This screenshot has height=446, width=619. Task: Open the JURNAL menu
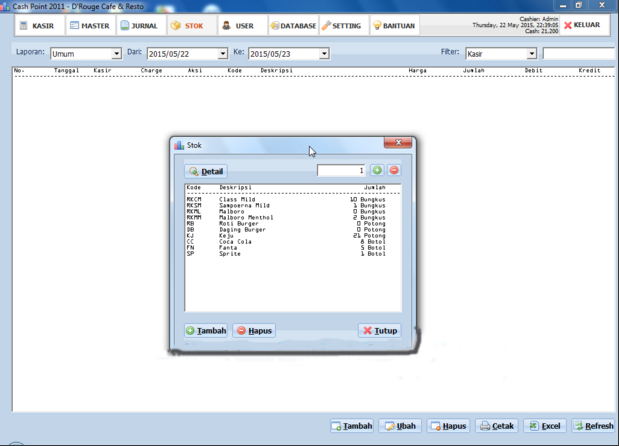pos(140,26)
